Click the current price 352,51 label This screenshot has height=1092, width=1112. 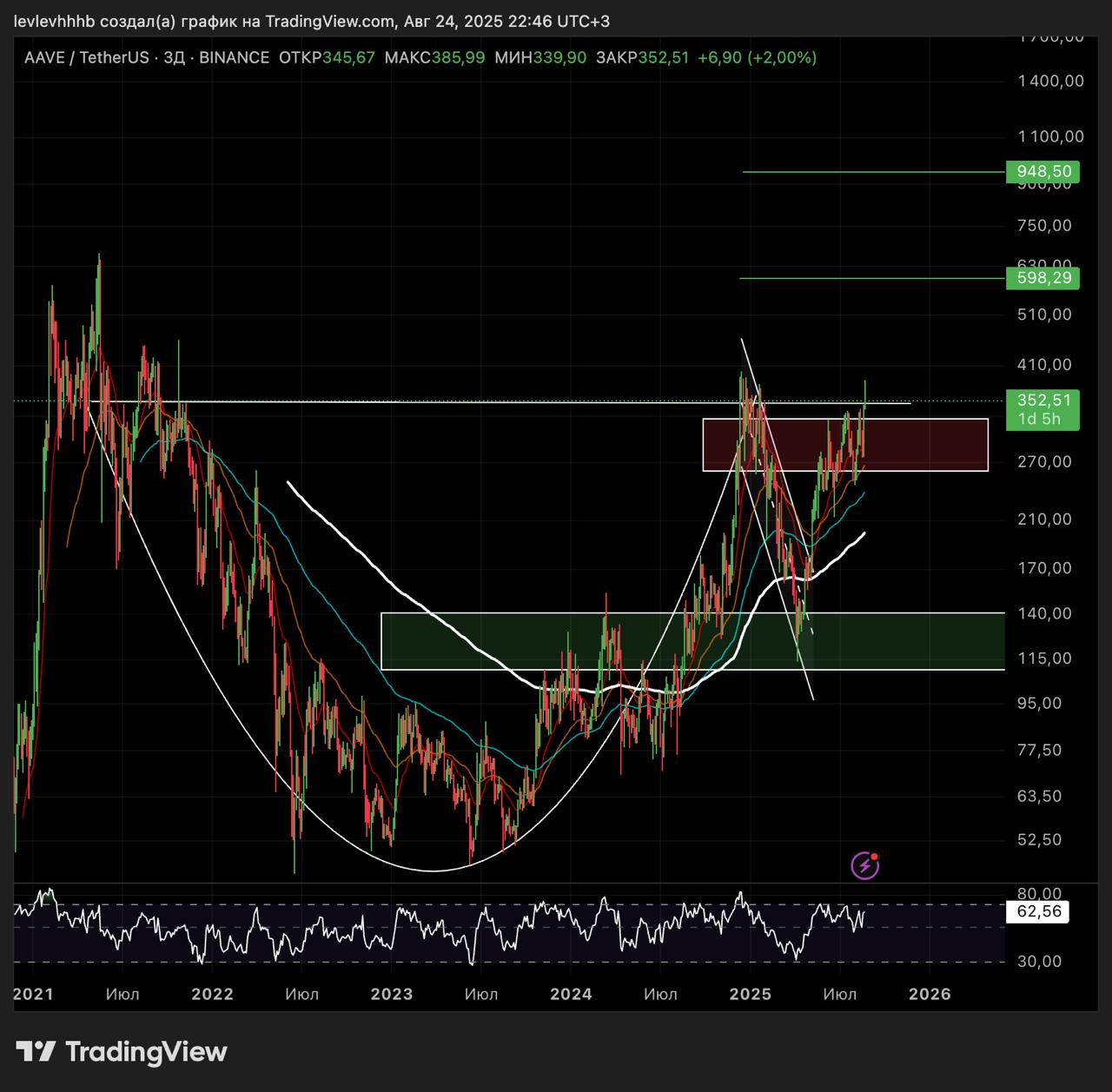pos(1042,400)
